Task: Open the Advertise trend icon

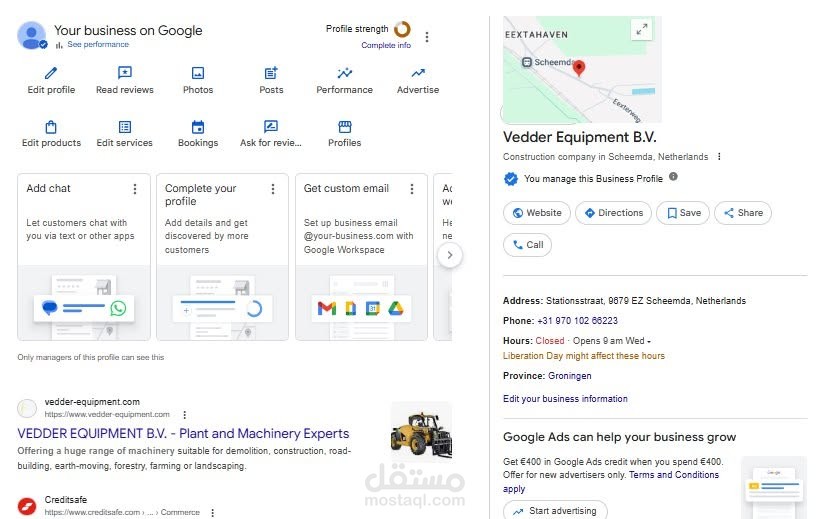Action: tap(418, 73)
